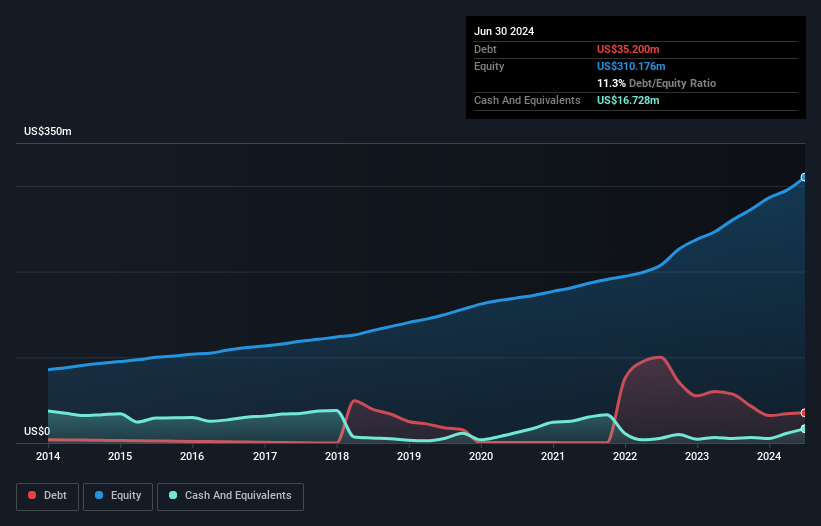
Task: Click the teal Cash legend dot
Action: [173, 495]
